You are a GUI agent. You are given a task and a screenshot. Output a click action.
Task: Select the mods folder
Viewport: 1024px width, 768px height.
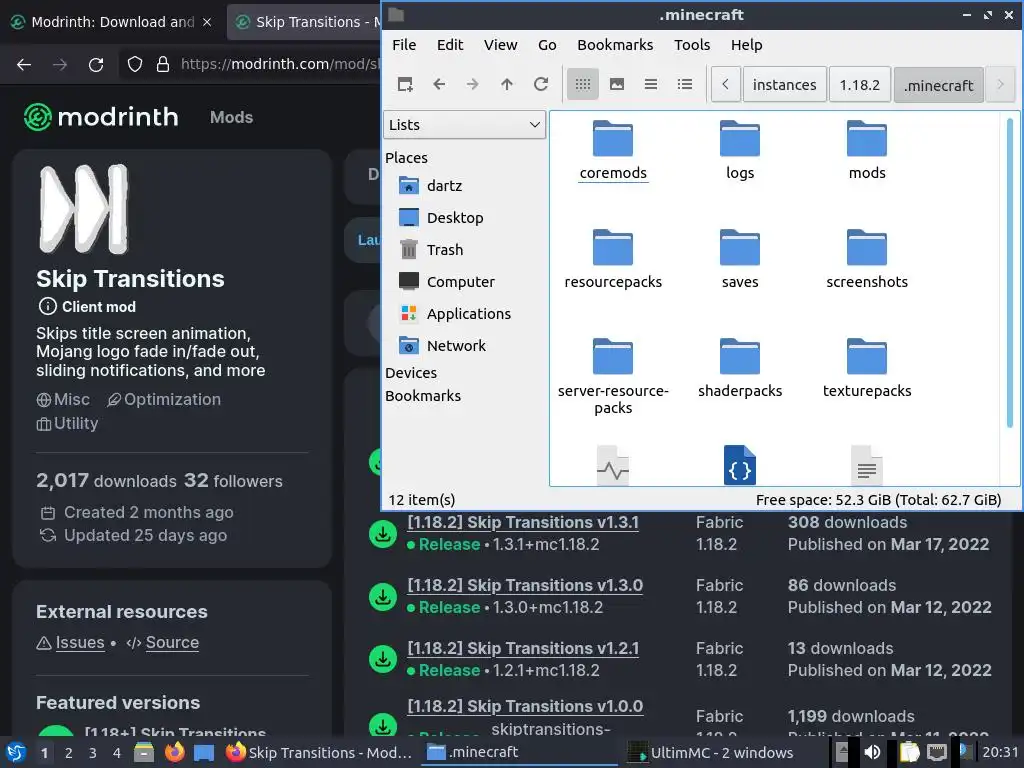[x=867, y=150]
